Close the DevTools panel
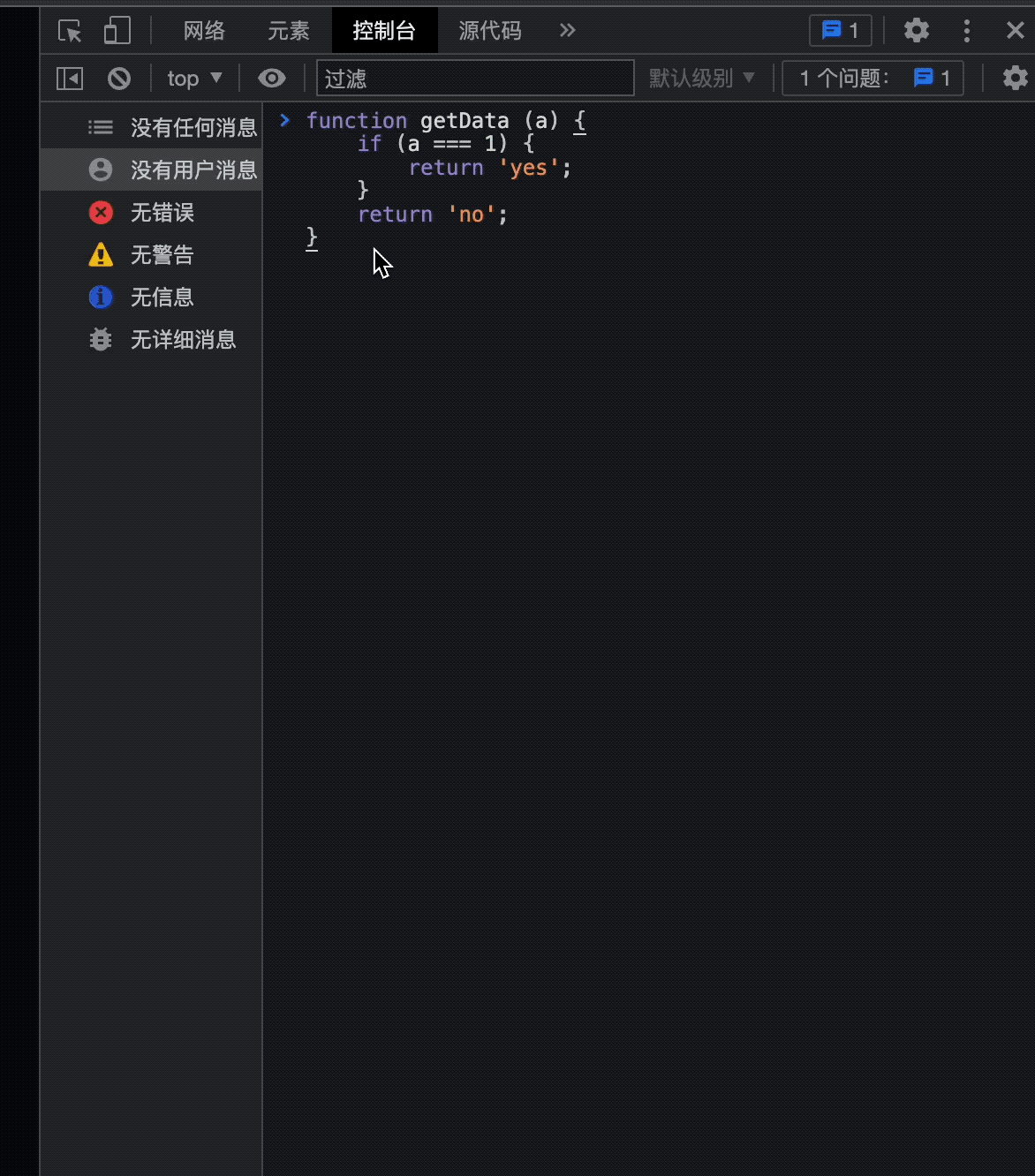The width and height of the screenshot is (1035, 1176). tap(1015, 31)
